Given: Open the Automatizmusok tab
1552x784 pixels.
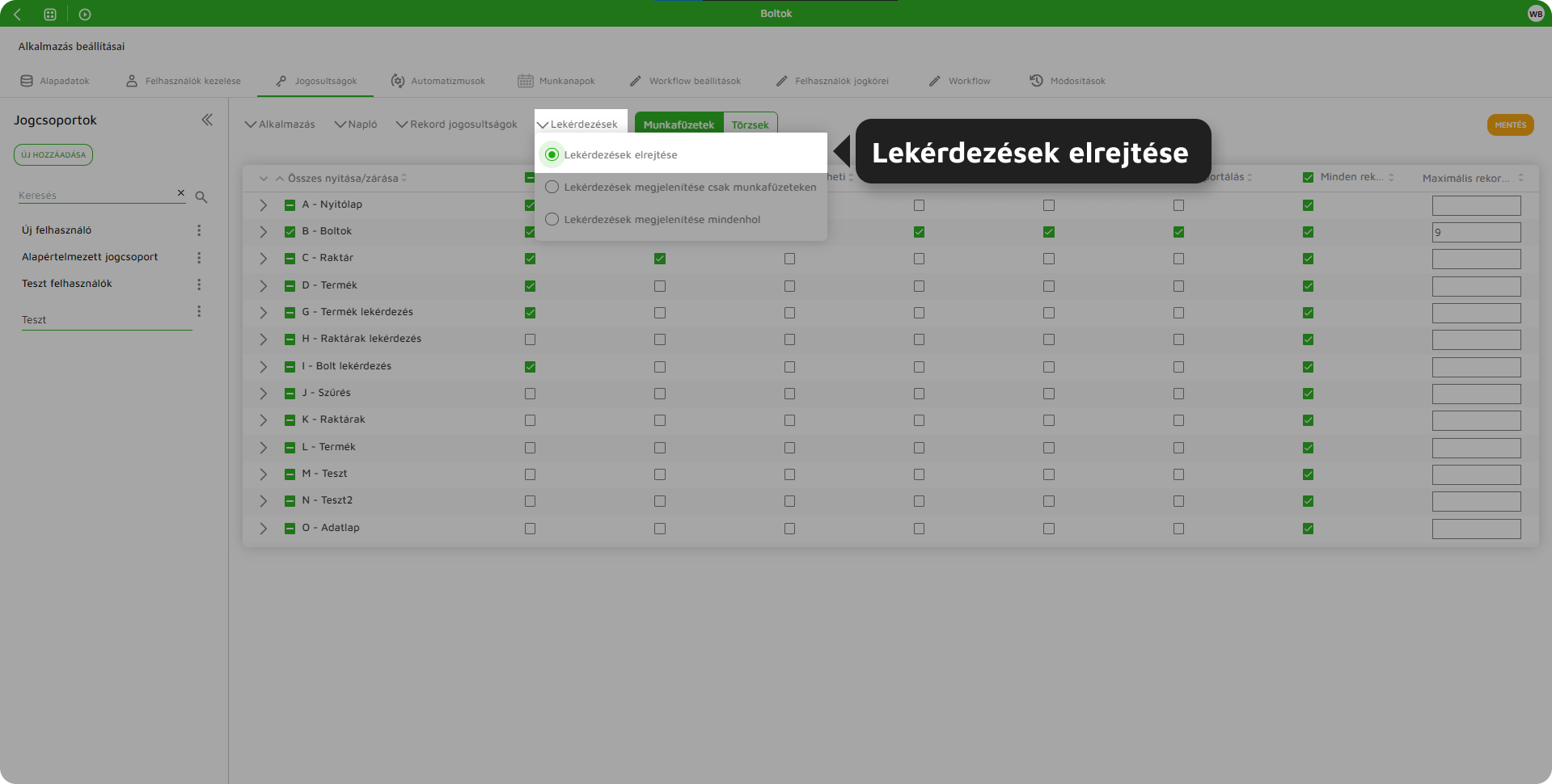Looking at the screenshot, I should pyautogui.click(x=438, y=81).
